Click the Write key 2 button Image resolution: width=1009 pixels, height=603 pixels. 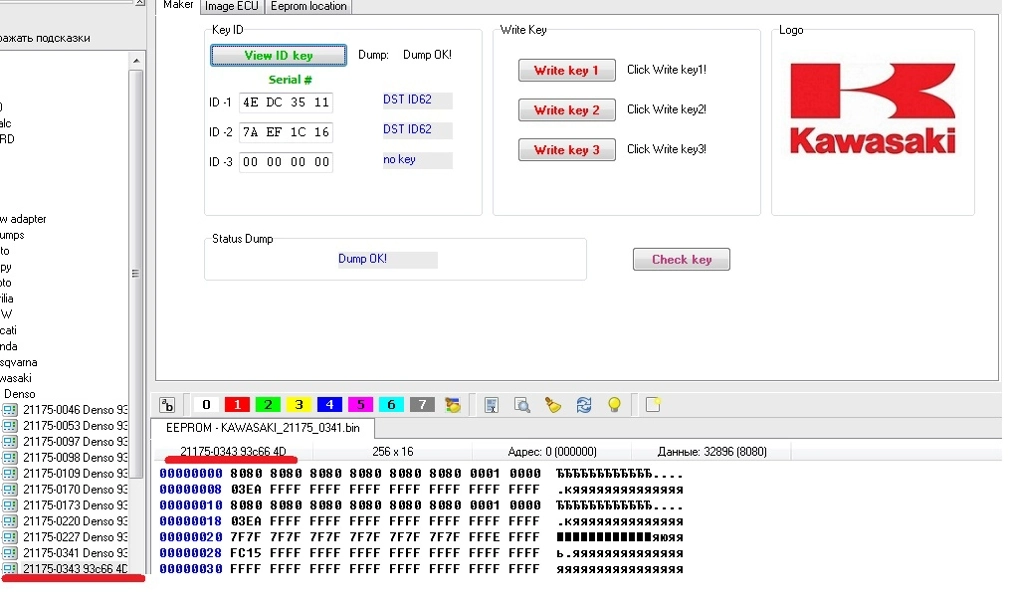(566, 110)
